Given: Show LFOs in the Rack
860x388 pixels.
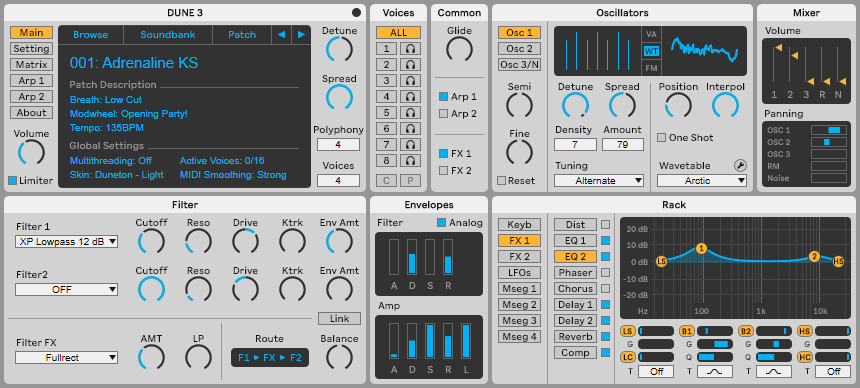Looking at the screenshot, I should pyautogui.click(x=519, y=272).
